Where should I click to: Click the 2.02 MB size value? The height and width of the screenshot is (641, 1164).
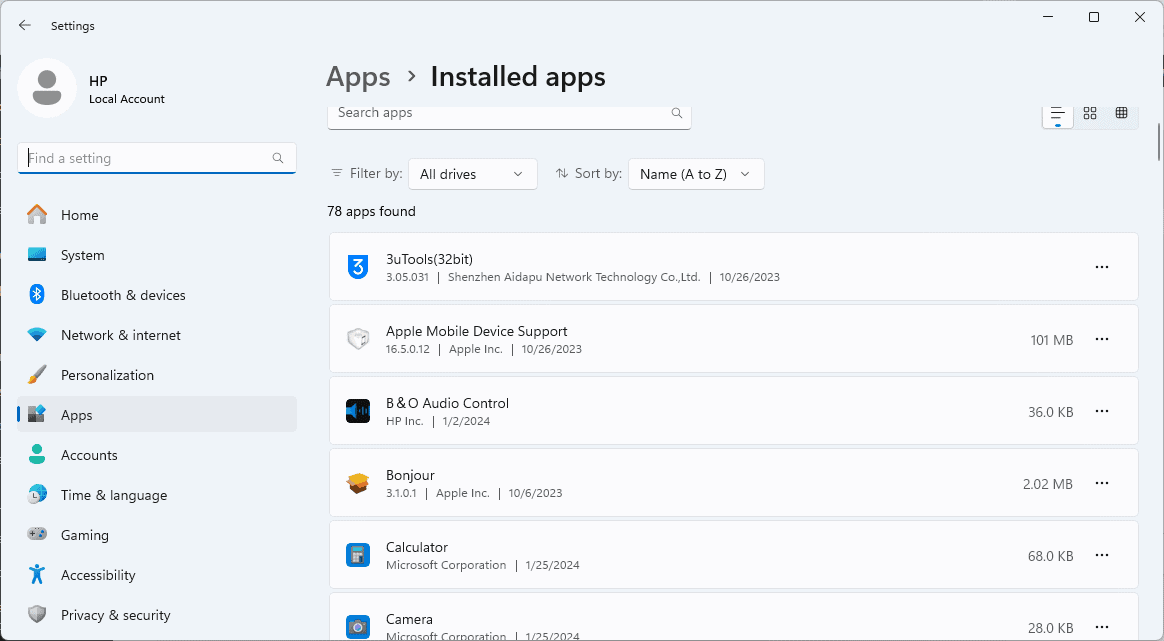[1047, 484]
